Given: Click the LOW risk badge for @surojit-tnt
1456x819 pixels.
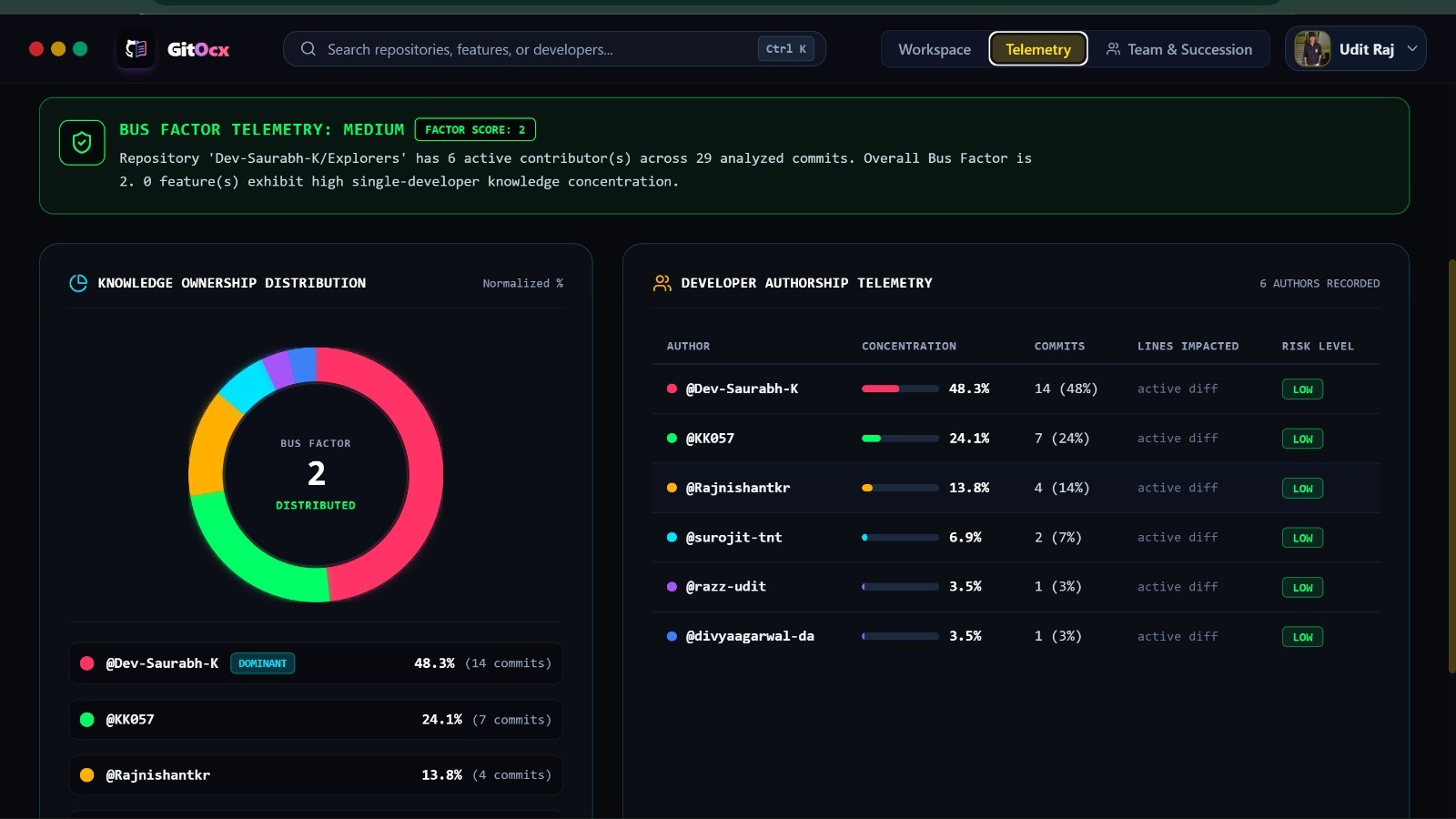Looking at the screenshot, I should pyautogui.click(x=1302, y=538).
